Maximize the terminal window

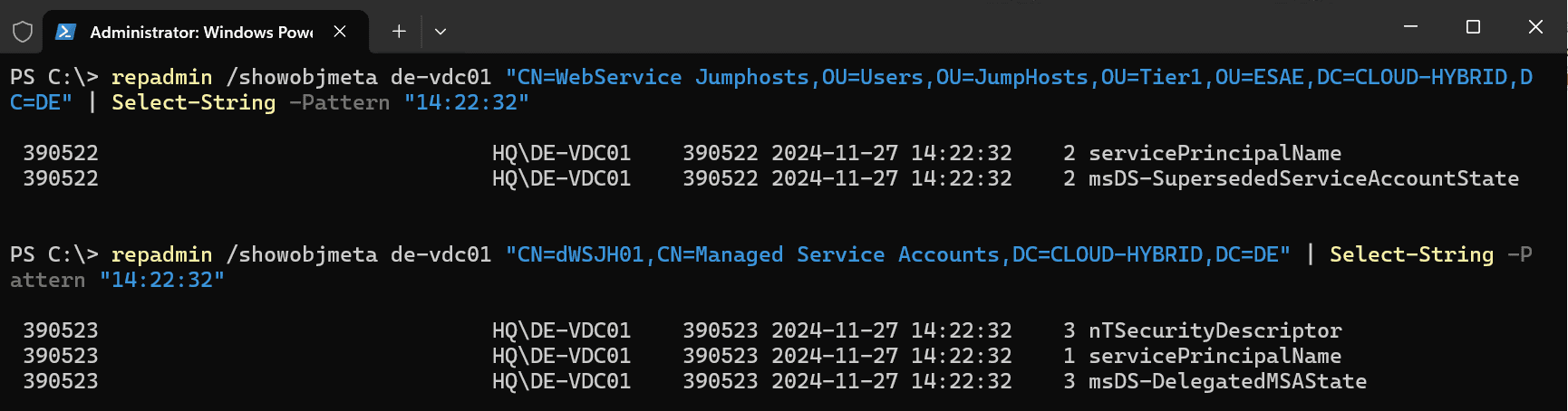tap(1473, 27)
